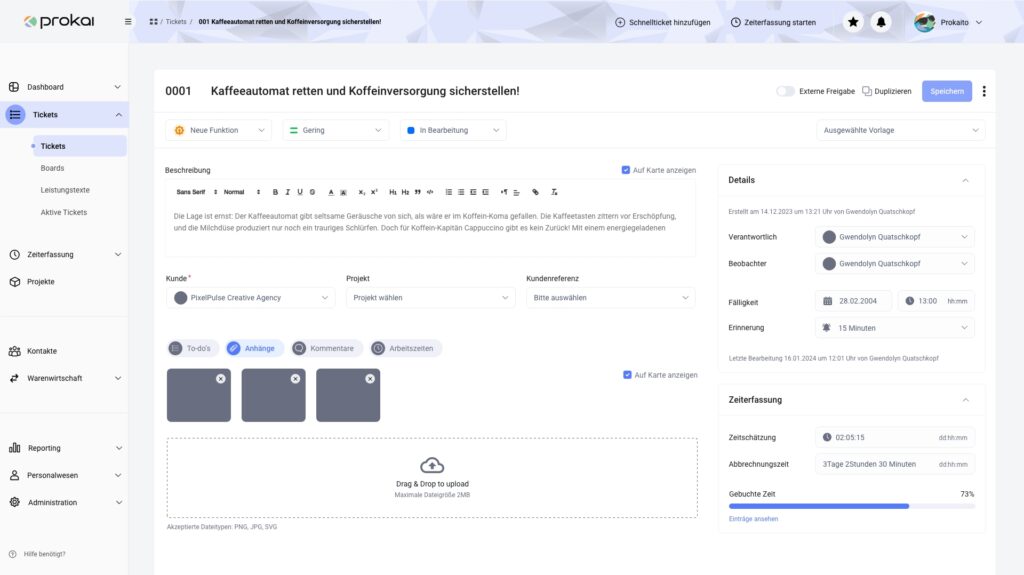
Task: Open the In Bearbeitung status dropdown
Action: click(453, 130)
